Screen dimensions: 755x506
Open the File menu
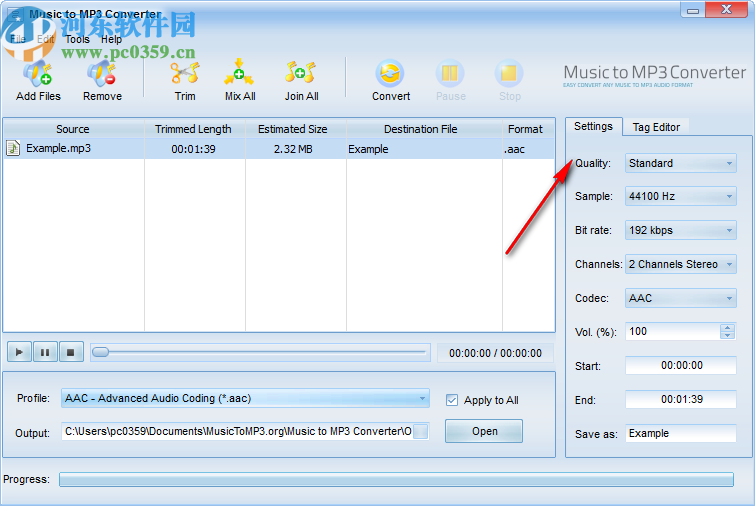(x=18, y=39)
